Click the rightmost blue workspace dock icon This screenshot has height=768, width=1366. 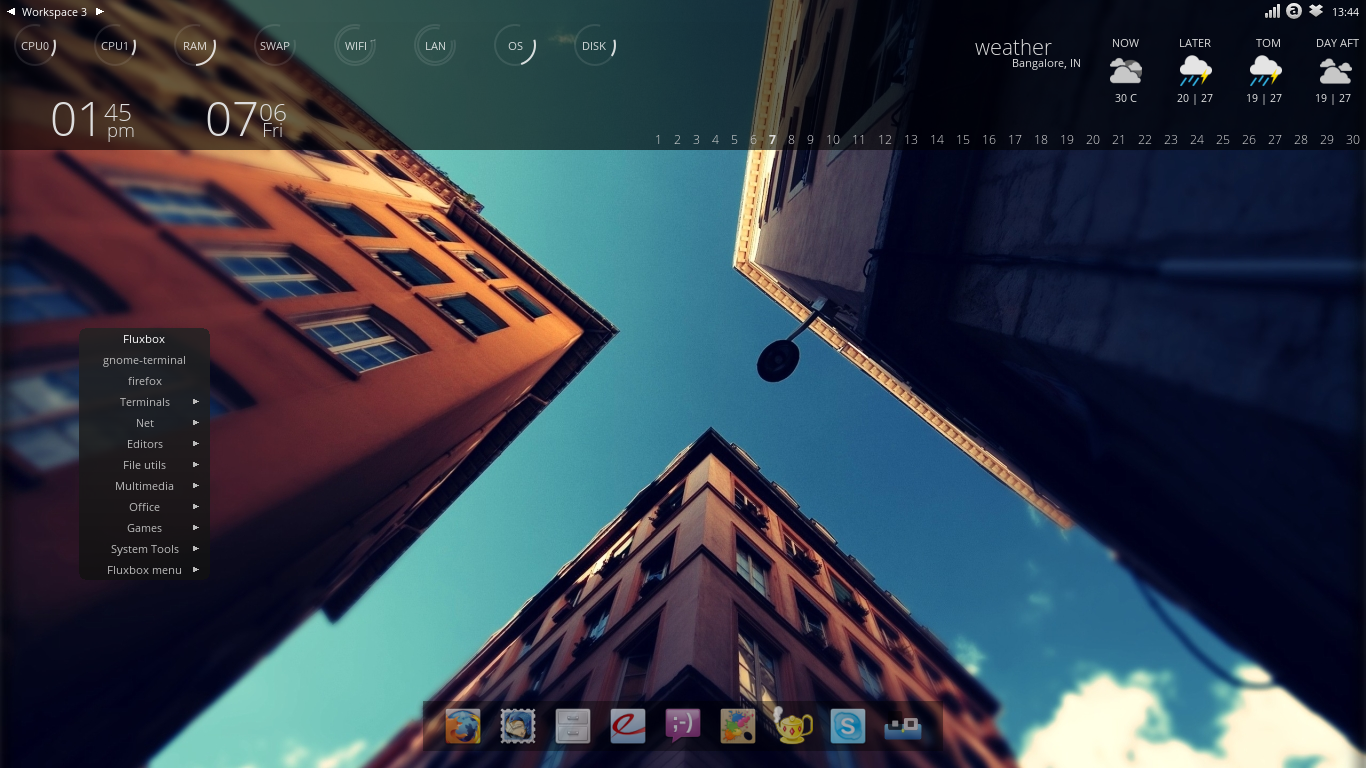pyautogui.click(x=903, y=727)
